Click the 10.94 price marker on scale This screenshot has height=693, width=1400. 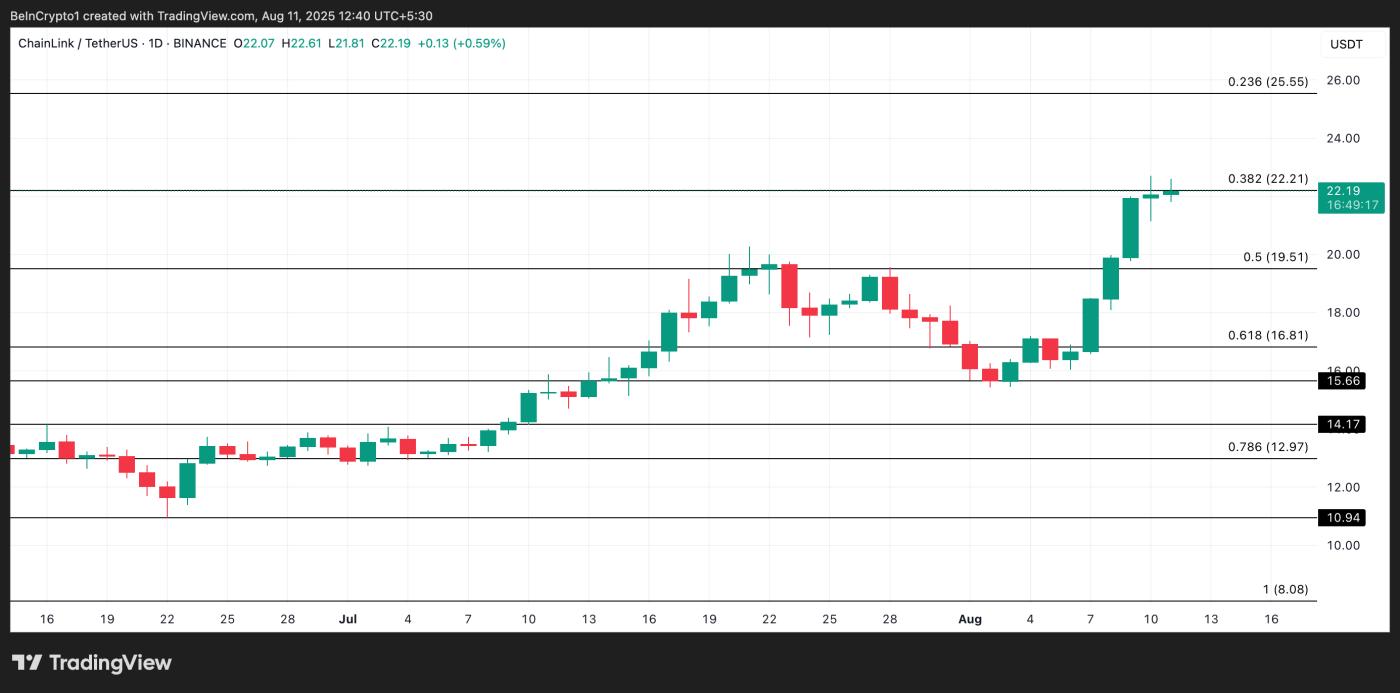(1340, 517)
